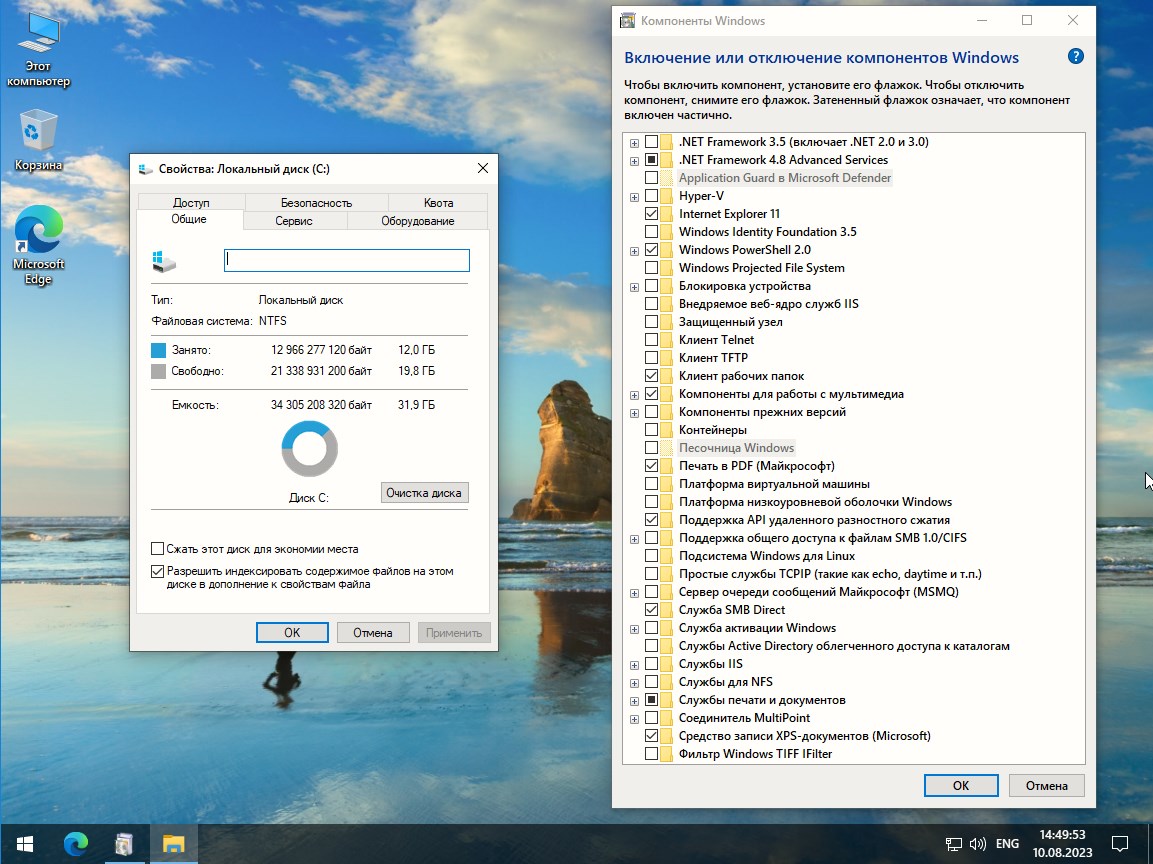Viewport: 1153px width, 864px height.
Task: Open the Сервис tab
Action: point(294,221)
